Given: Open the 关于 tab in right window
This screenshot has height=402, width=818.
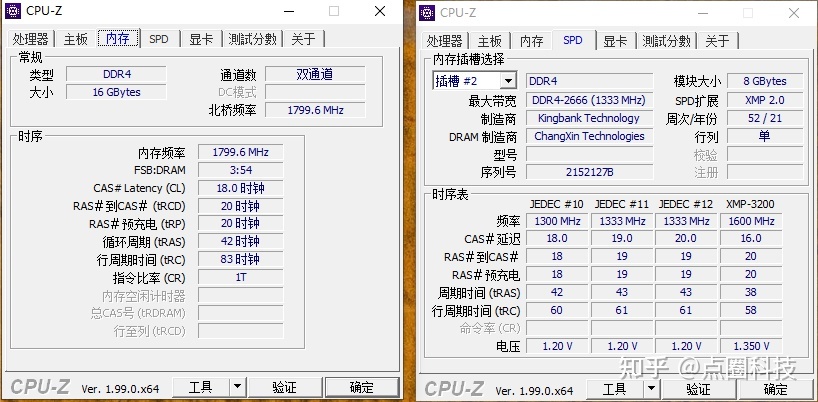Looking at the screenshot, I should click(x=717, y=41).
